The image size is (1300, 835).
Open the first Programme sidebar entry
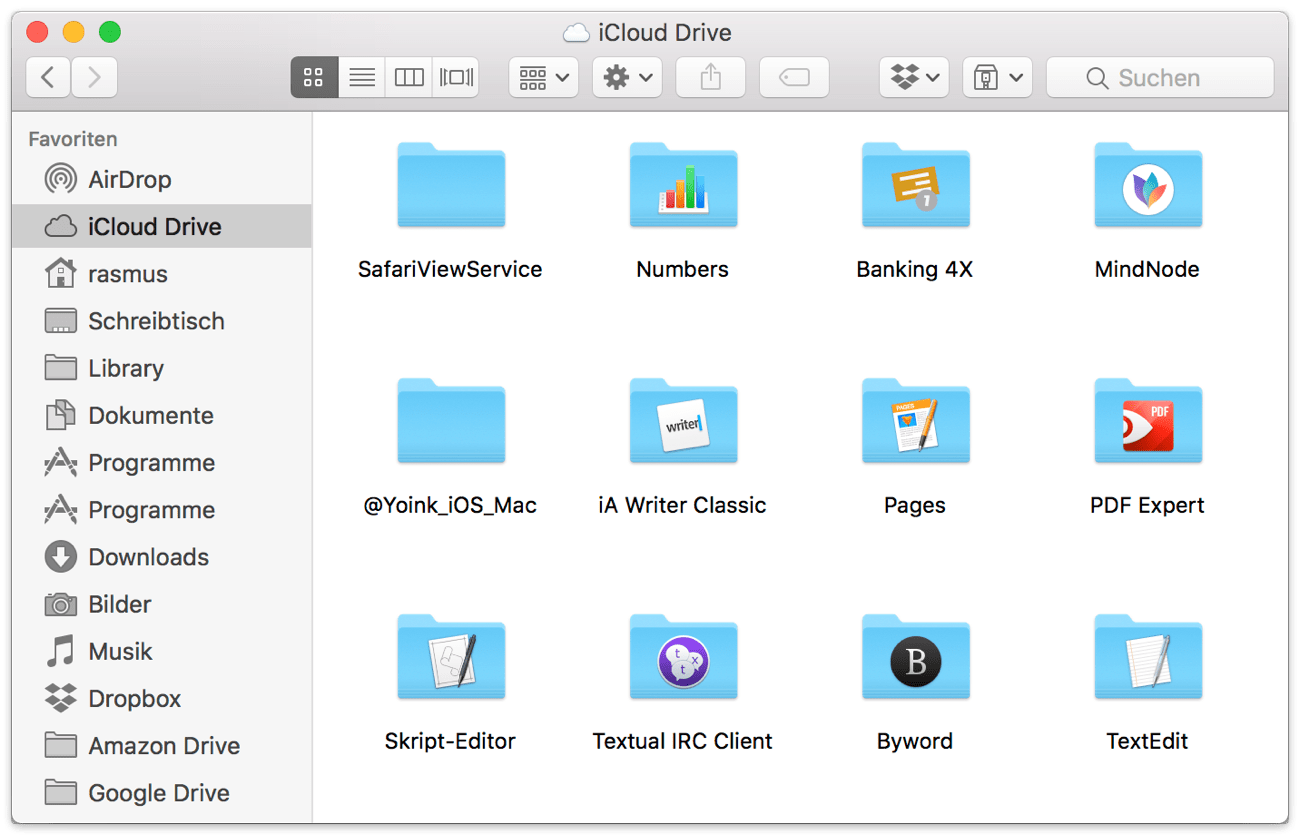[x=162, y=463]
